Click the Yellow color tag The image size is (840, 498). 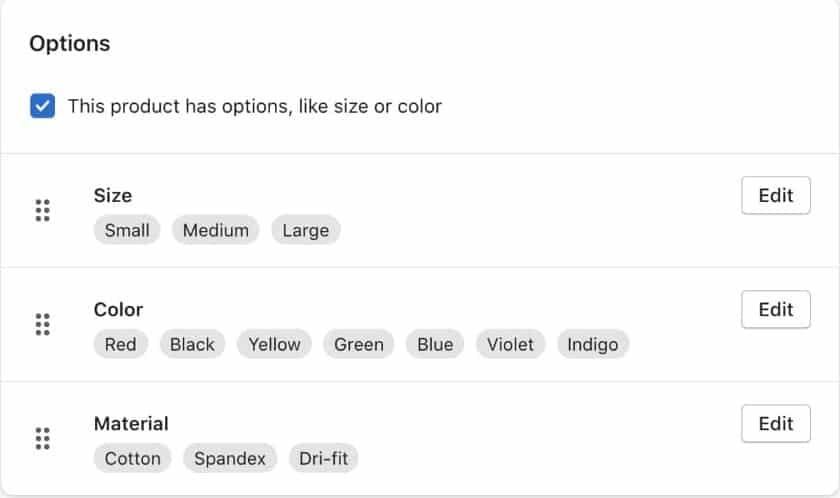[x=274, y=344]
